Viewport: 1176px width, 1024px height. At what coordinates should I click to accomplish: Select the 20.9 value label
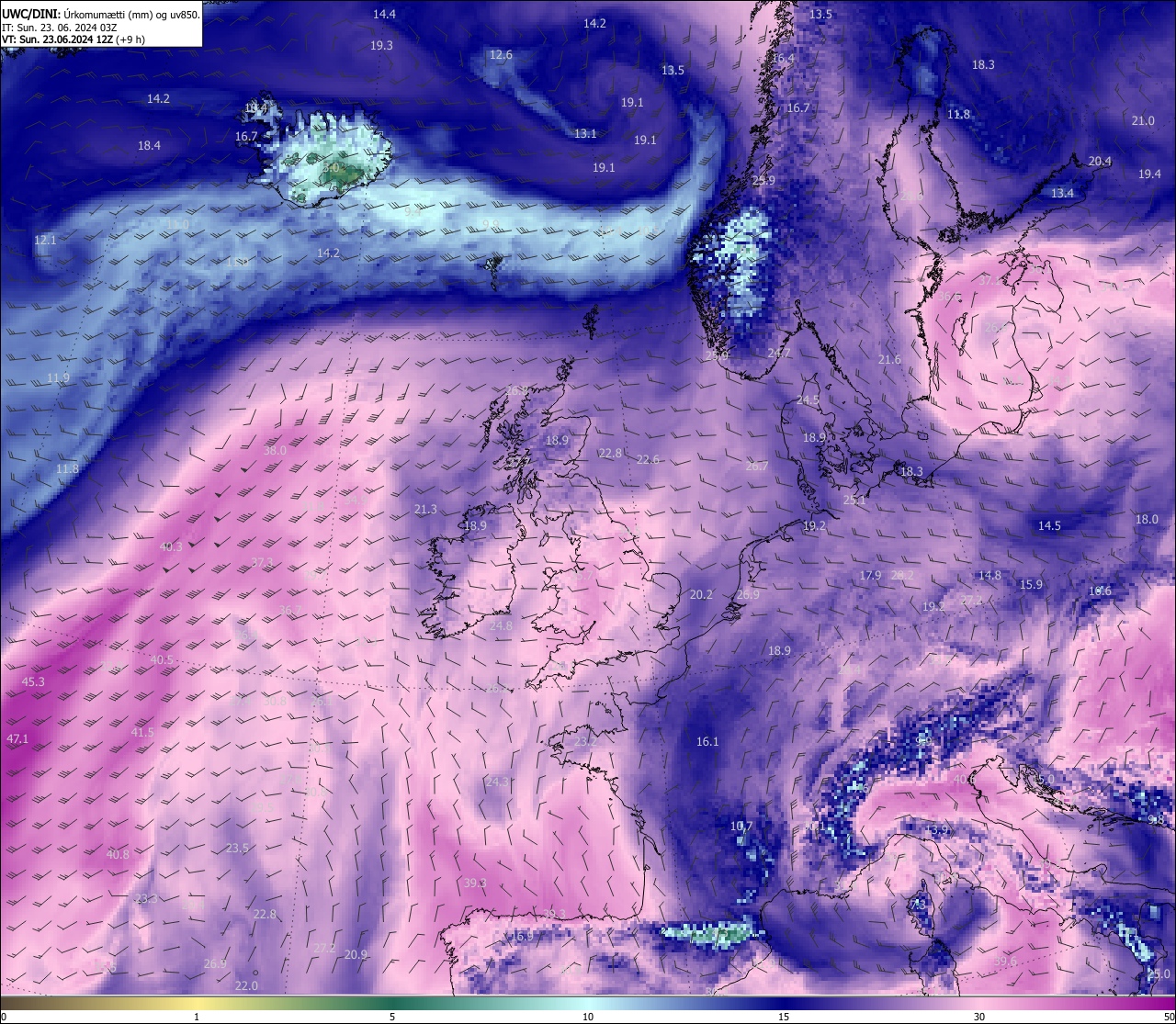pos(356,954)
